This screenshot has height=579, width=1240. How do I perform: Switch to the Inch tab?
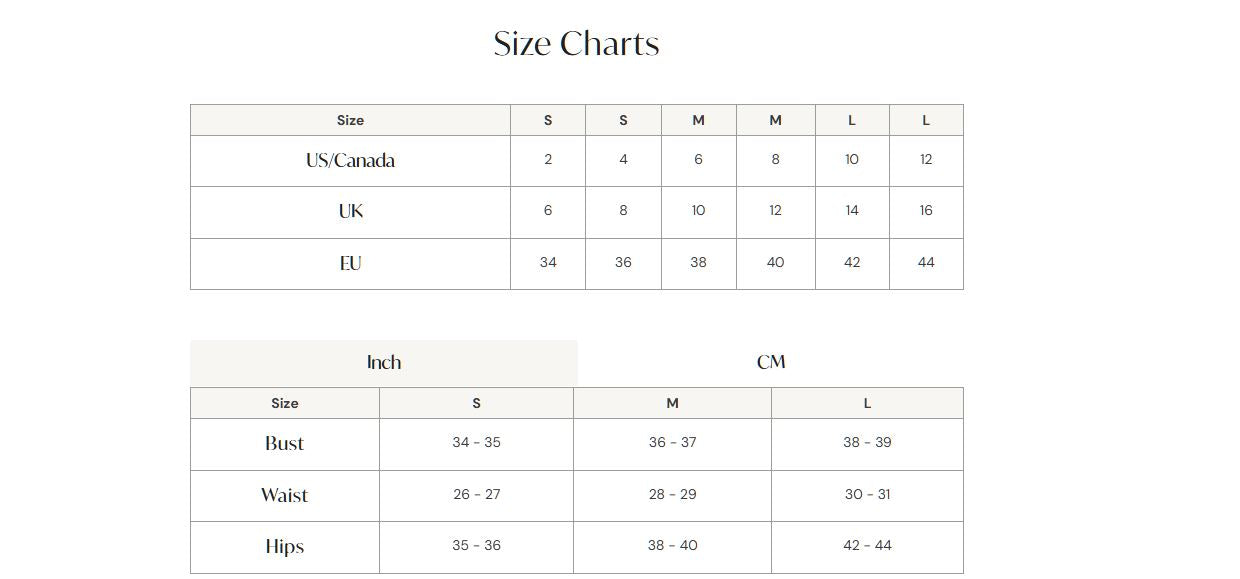click(384, 363)
